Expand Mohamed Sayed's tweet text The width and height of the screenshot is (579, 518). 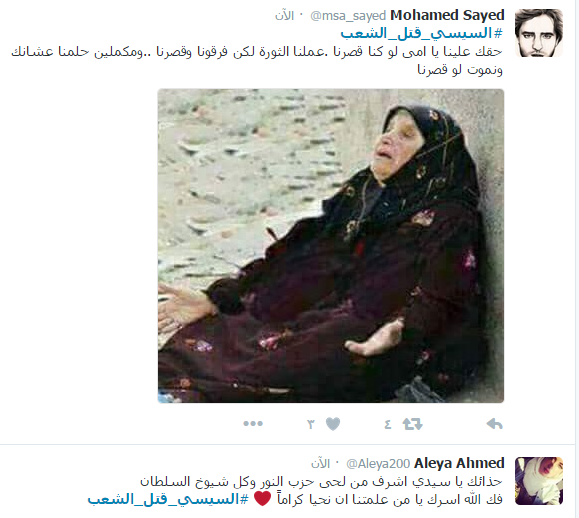(x=257, y=60)
